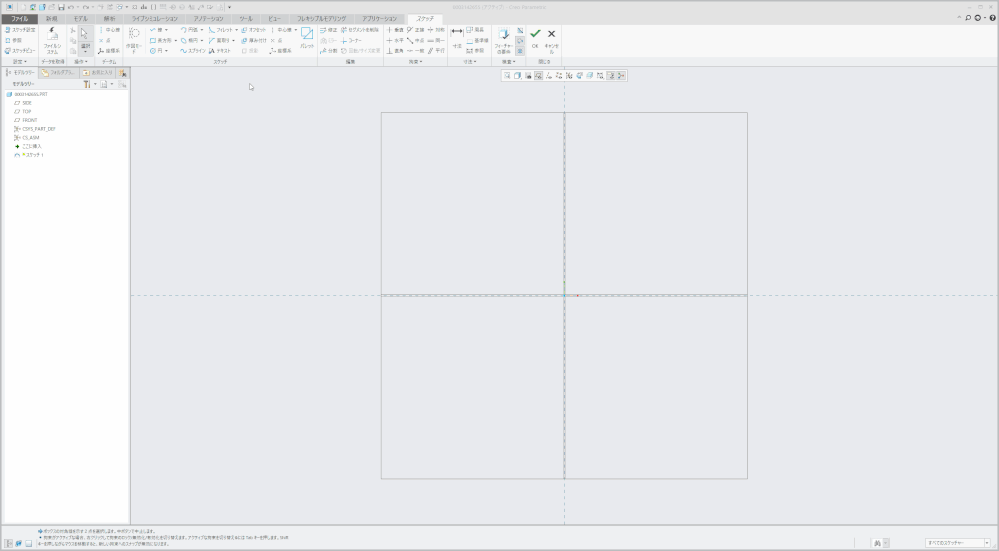This screenshot has height=551, width=999.
Task: Click the スケッチ設定 button
Action: [20, 30]
